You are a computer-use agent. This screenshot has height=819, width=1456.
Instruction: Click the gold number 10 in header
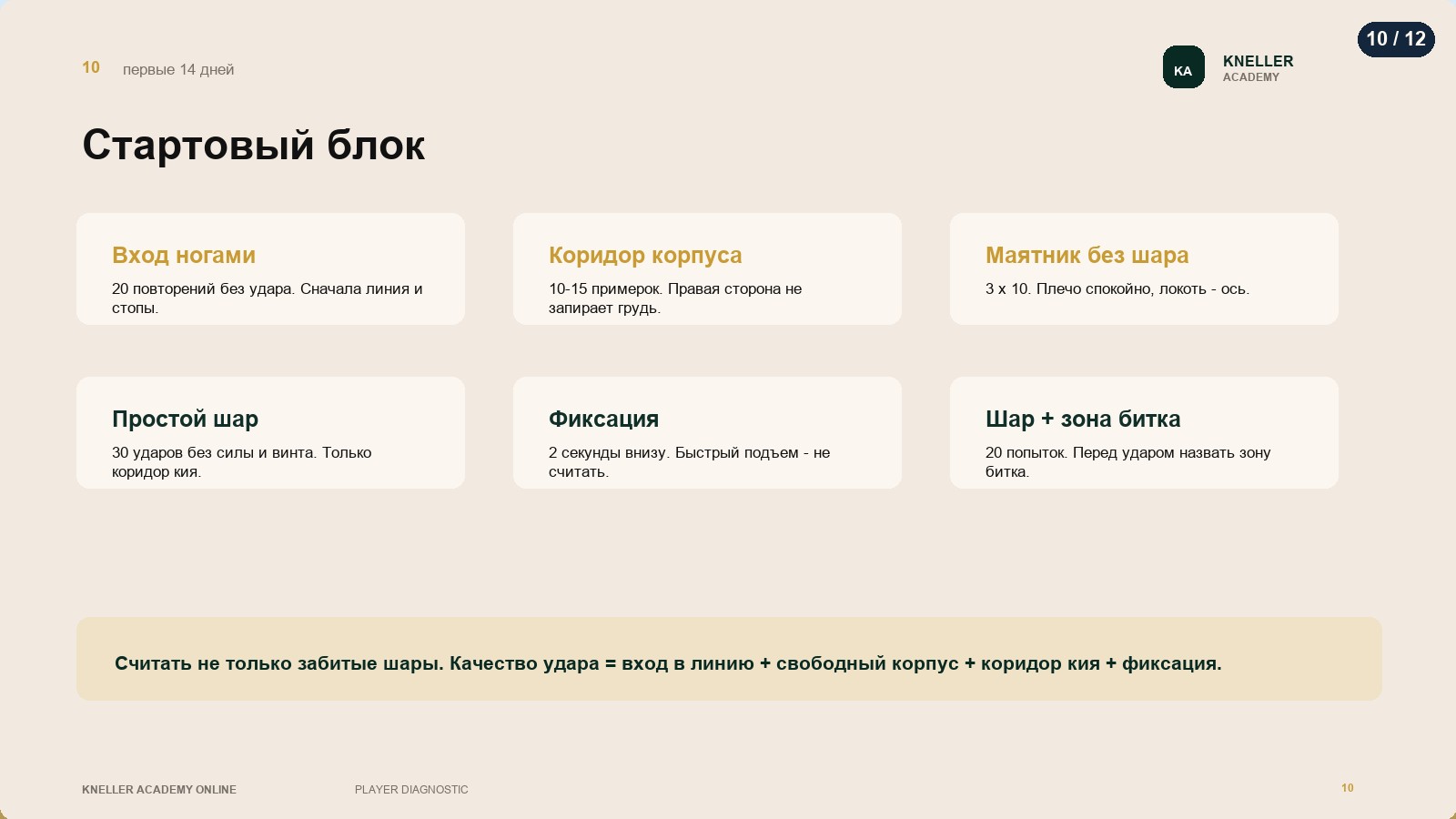click(x=91, y=67)
